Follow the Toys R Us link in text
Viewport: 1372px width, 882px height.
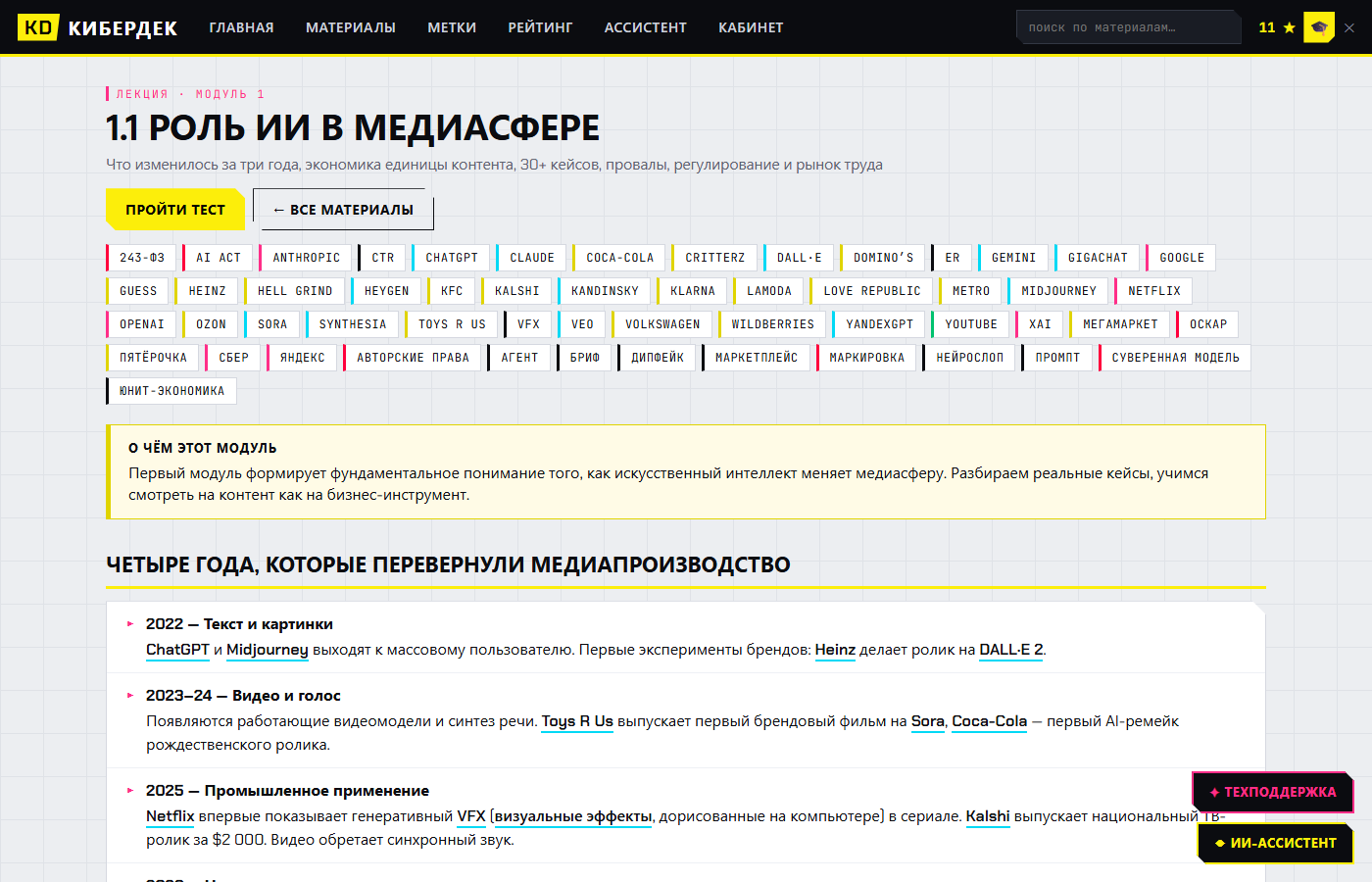pyautogui.click(x=577, y=721)
